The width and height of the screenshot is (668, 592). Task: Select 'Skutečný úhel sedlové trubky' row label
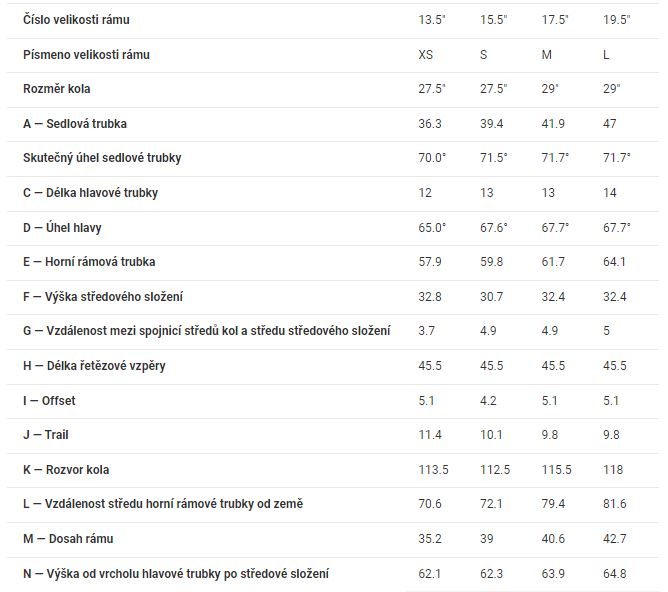pos(102,158)
